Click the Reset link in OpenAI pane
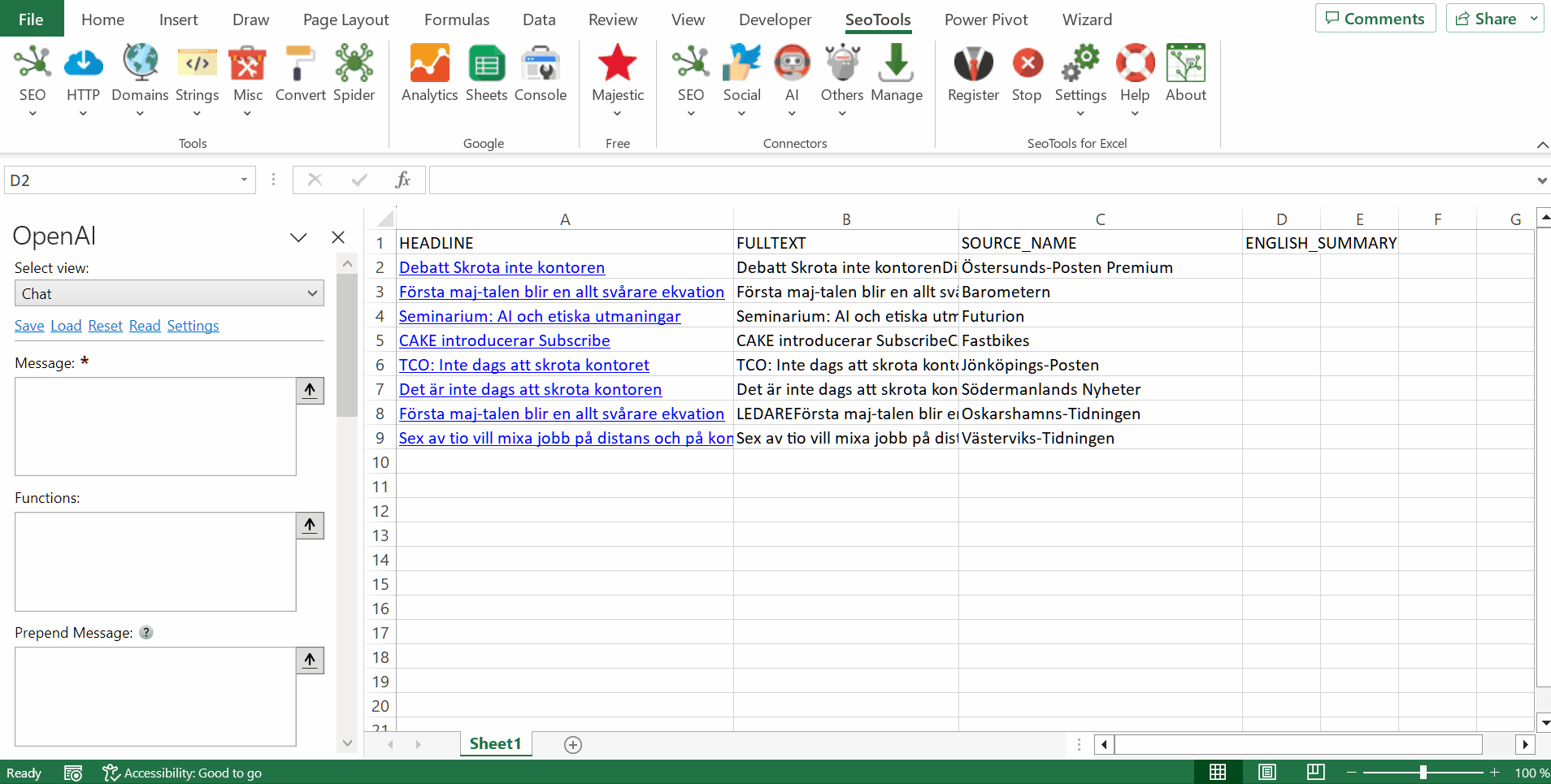The width and height of the screenshot is (1551, 784). [x=106, y=326]
